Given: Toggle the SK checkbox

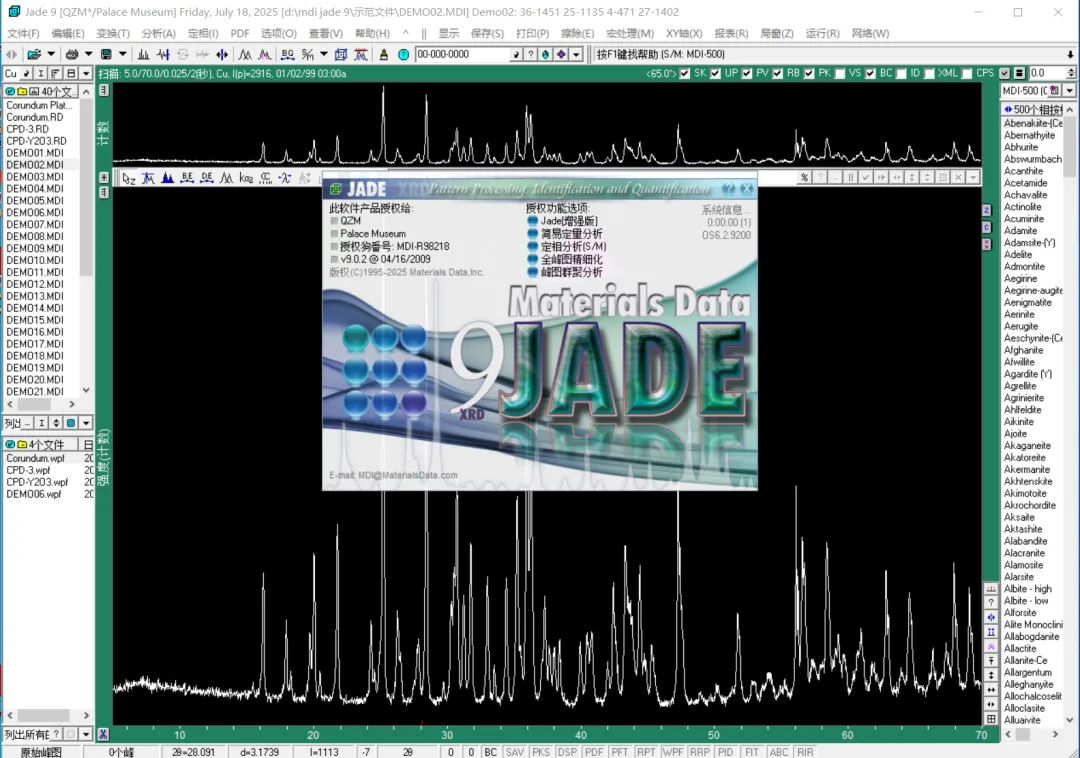Looking at the screenshot, I should (685, 73).
